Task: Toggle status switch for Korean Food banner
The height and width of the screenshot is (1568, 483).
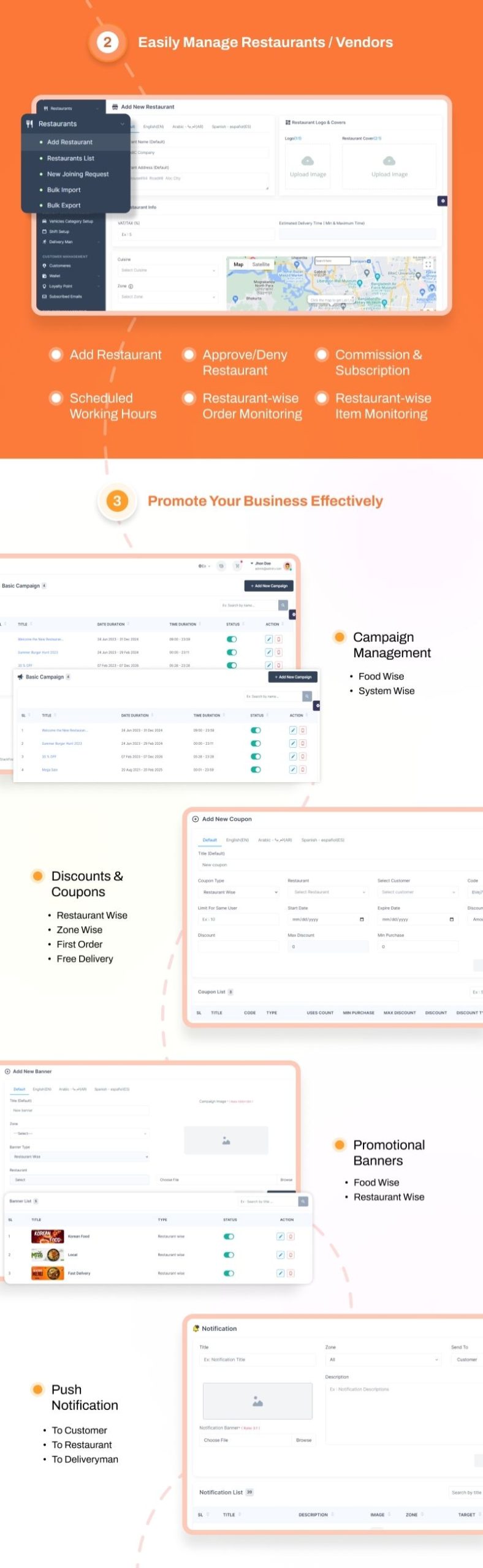Action: pos(229,1237)
